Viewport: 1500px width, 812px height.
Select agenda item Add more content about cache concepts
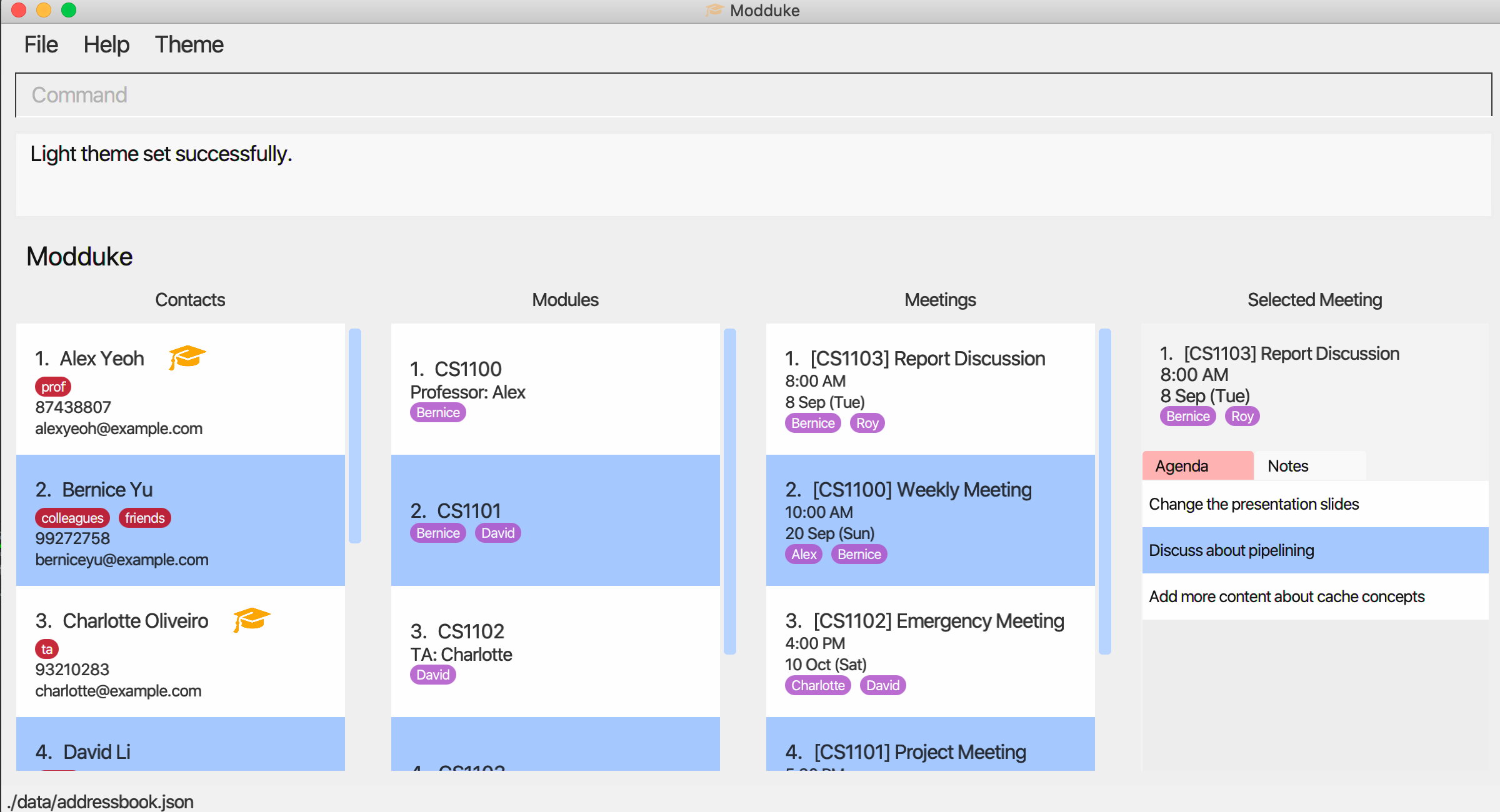1315,597
